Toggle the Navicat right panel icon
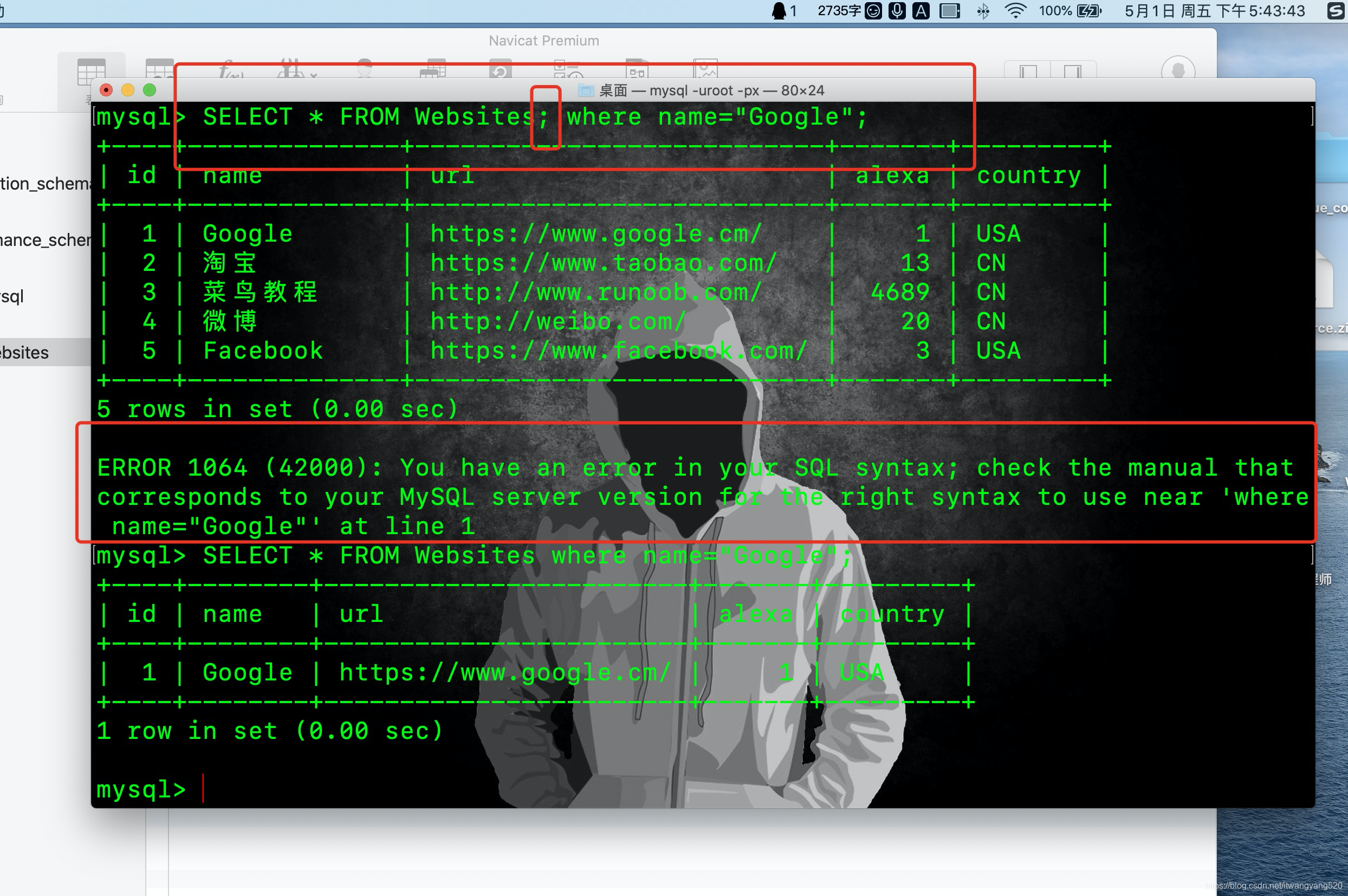 click(1074, 70)
